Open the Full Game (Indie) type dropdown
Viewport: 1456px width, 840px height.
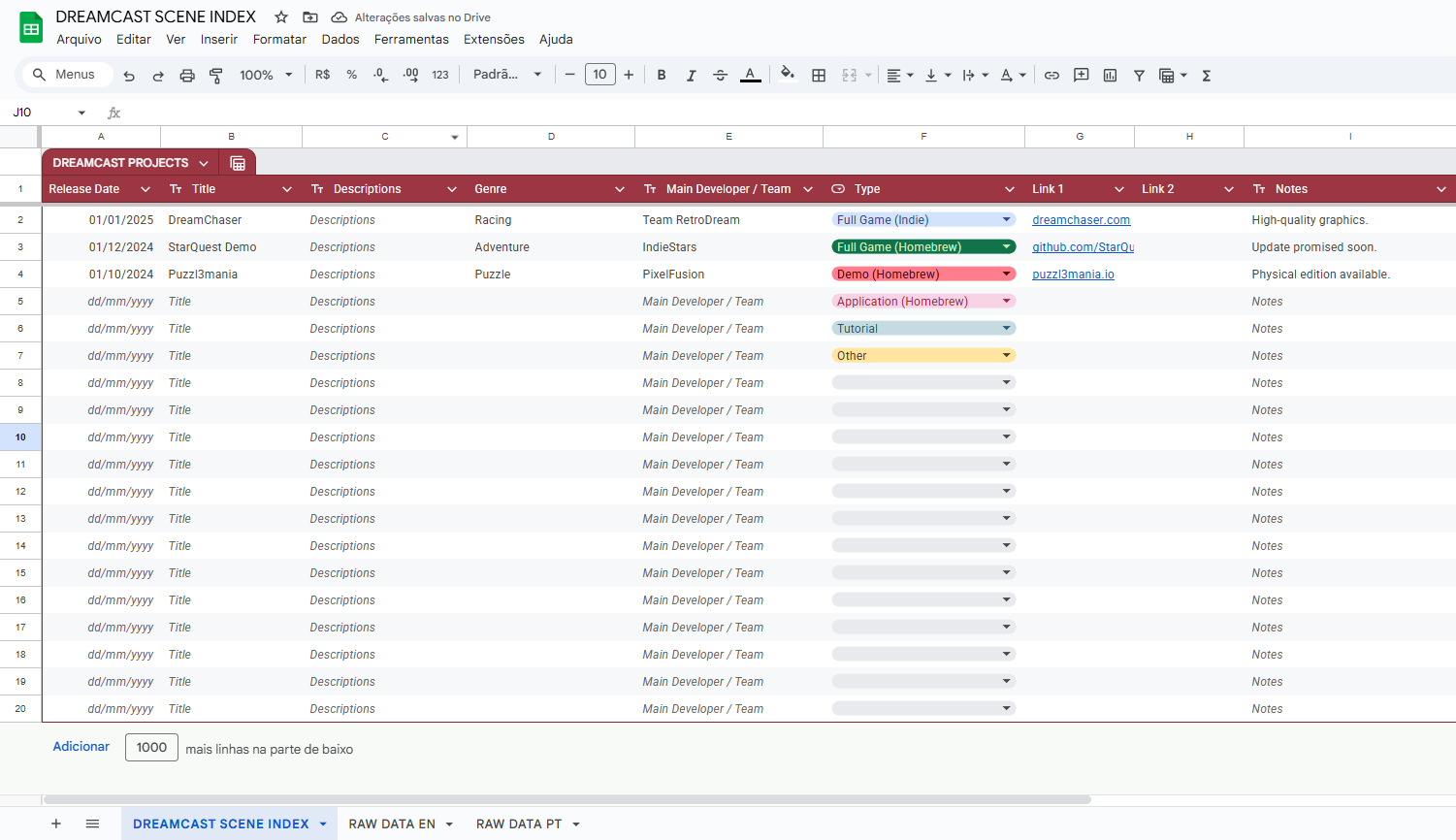coord(1007,219)
